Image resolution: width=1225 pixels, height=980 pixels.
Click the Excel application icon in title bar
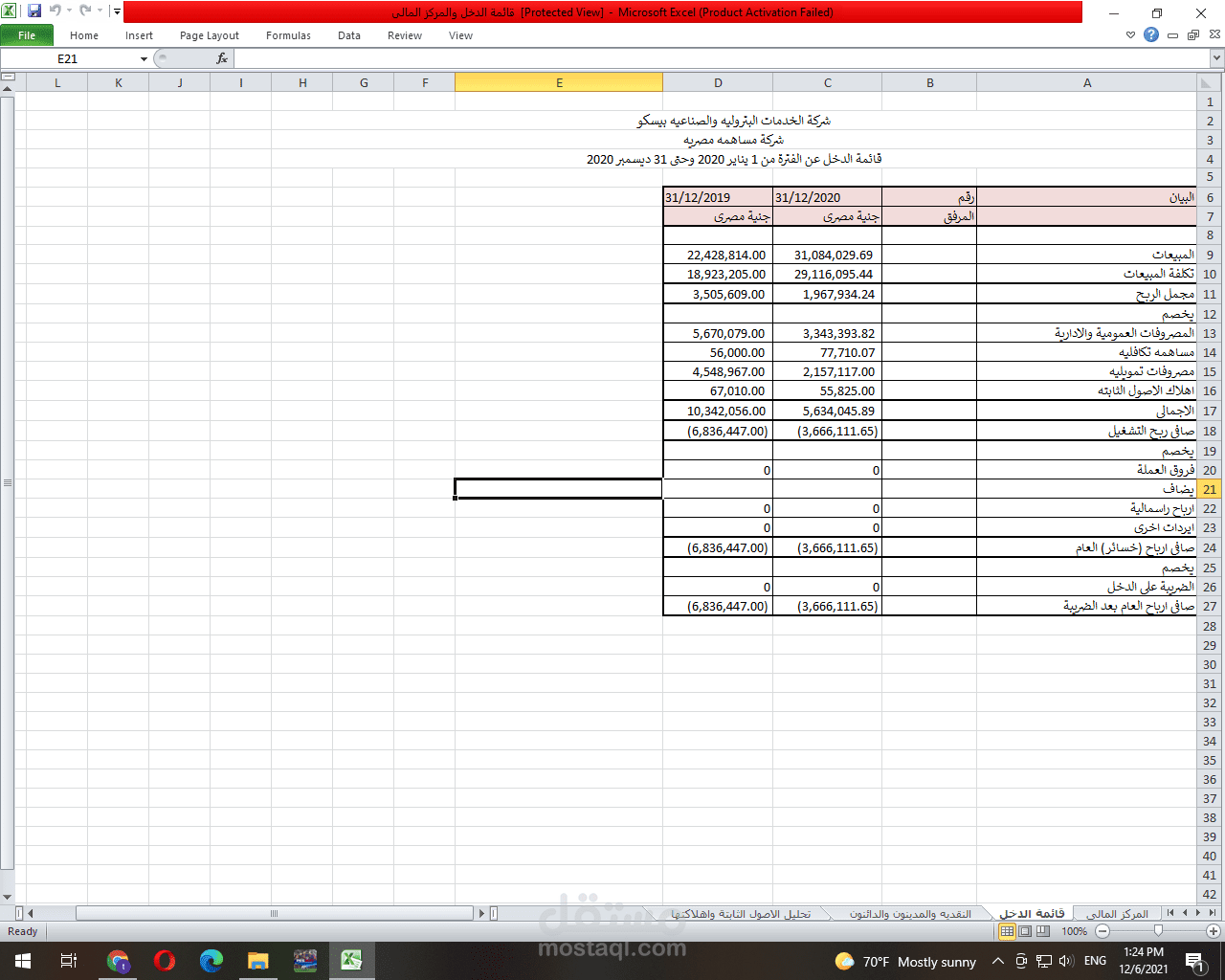pos(9,11)
